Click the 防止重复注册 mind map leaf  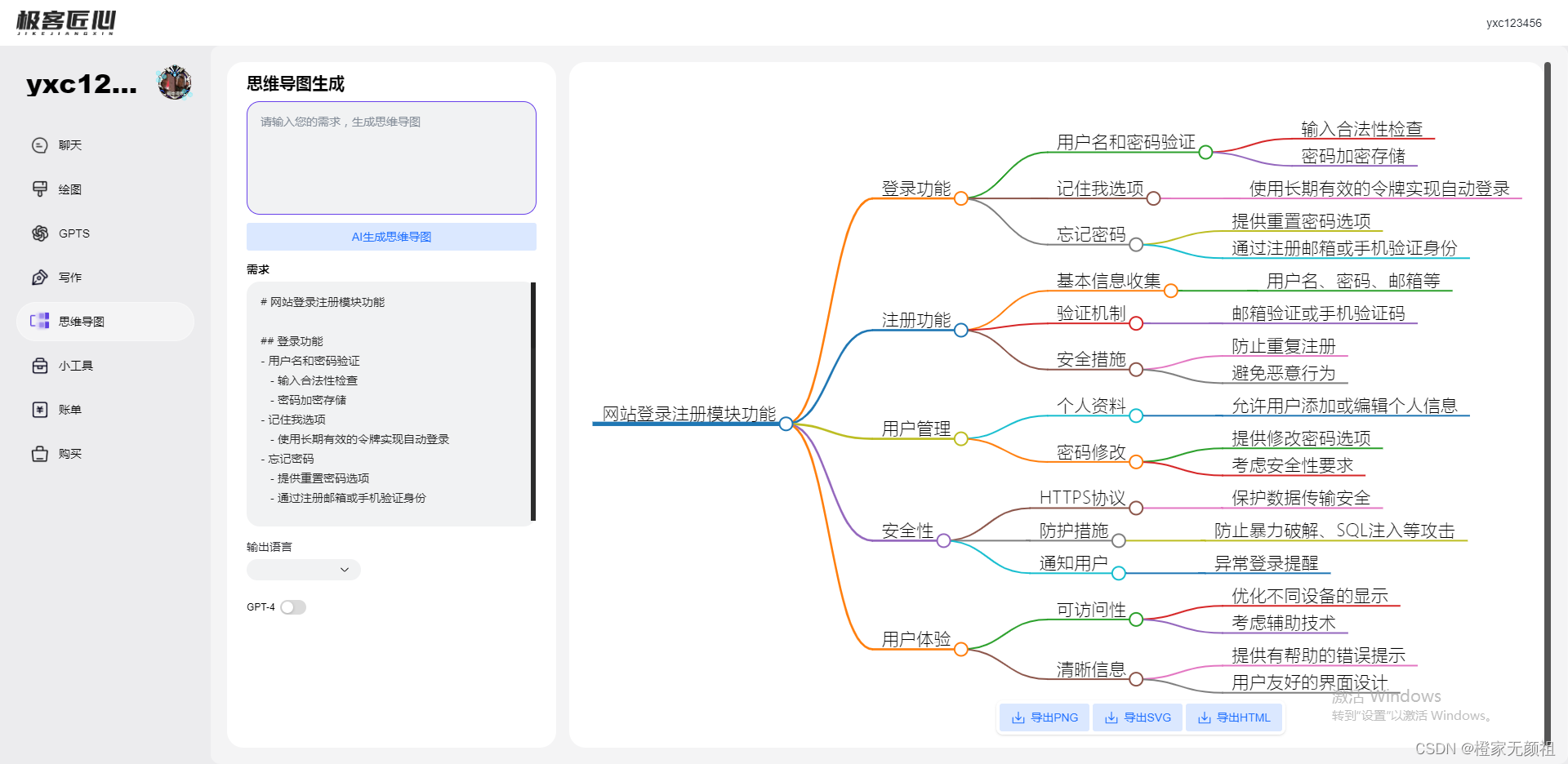1283,346
